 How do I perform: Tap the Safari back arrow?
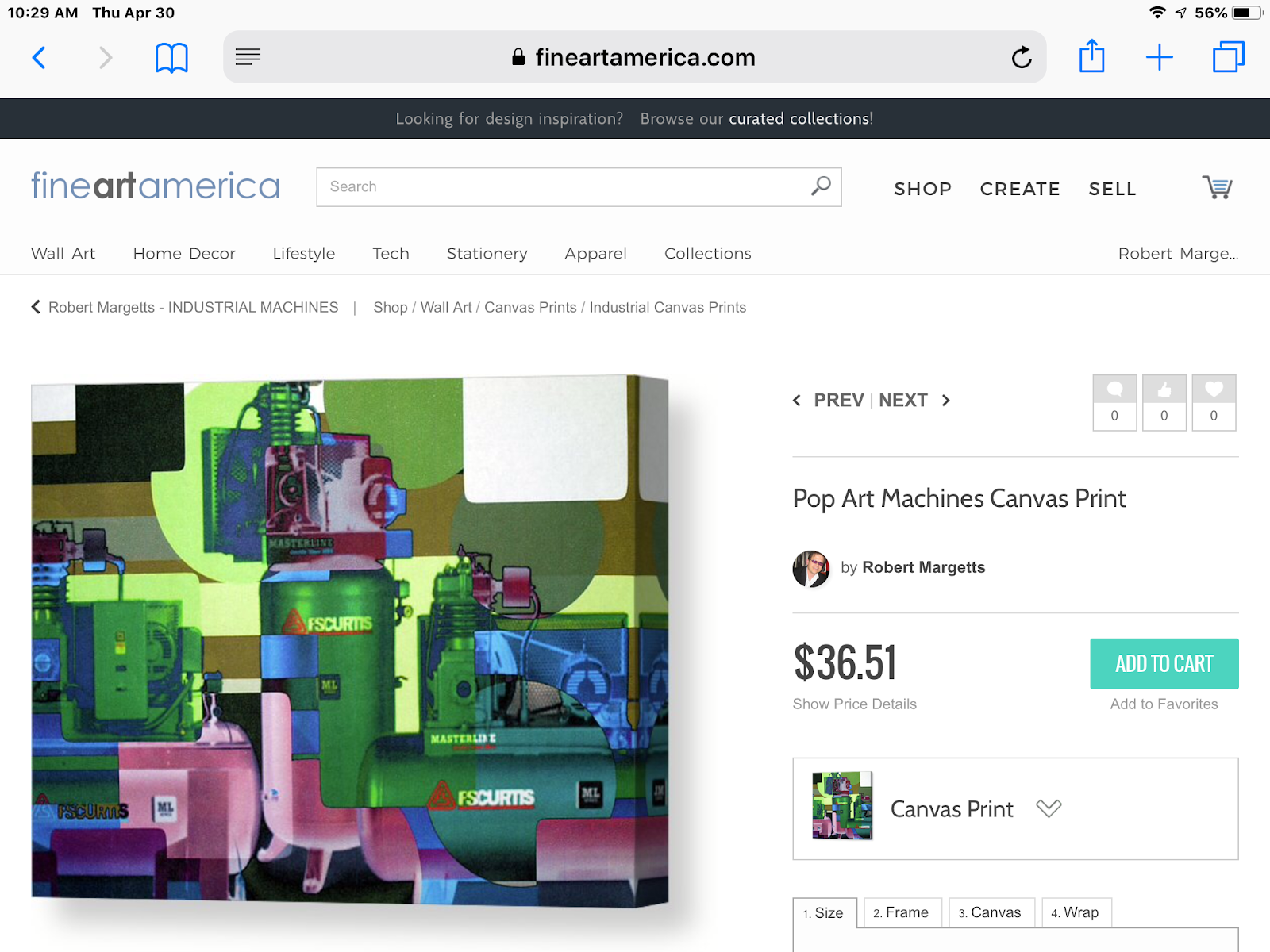coord(39,57)
